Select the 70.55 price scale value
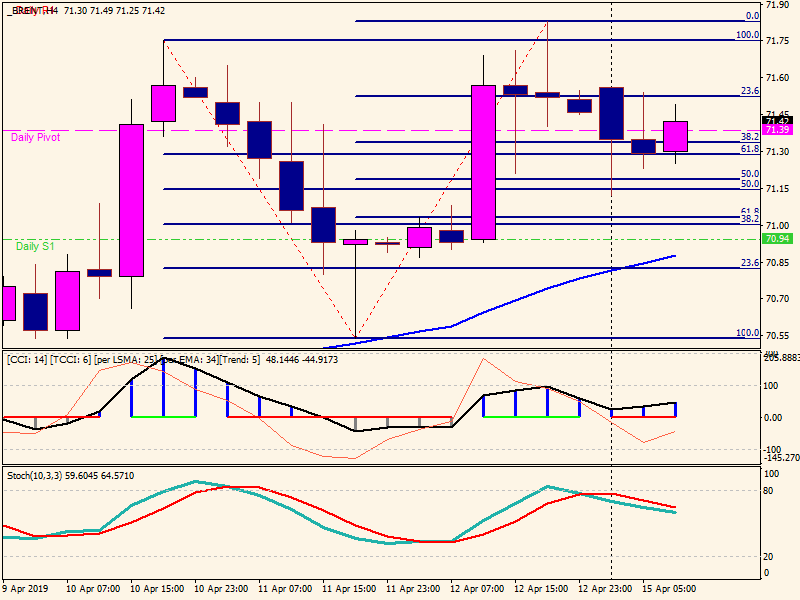The height and width of the screenshot is (600, 800). (x=776, y=335)
